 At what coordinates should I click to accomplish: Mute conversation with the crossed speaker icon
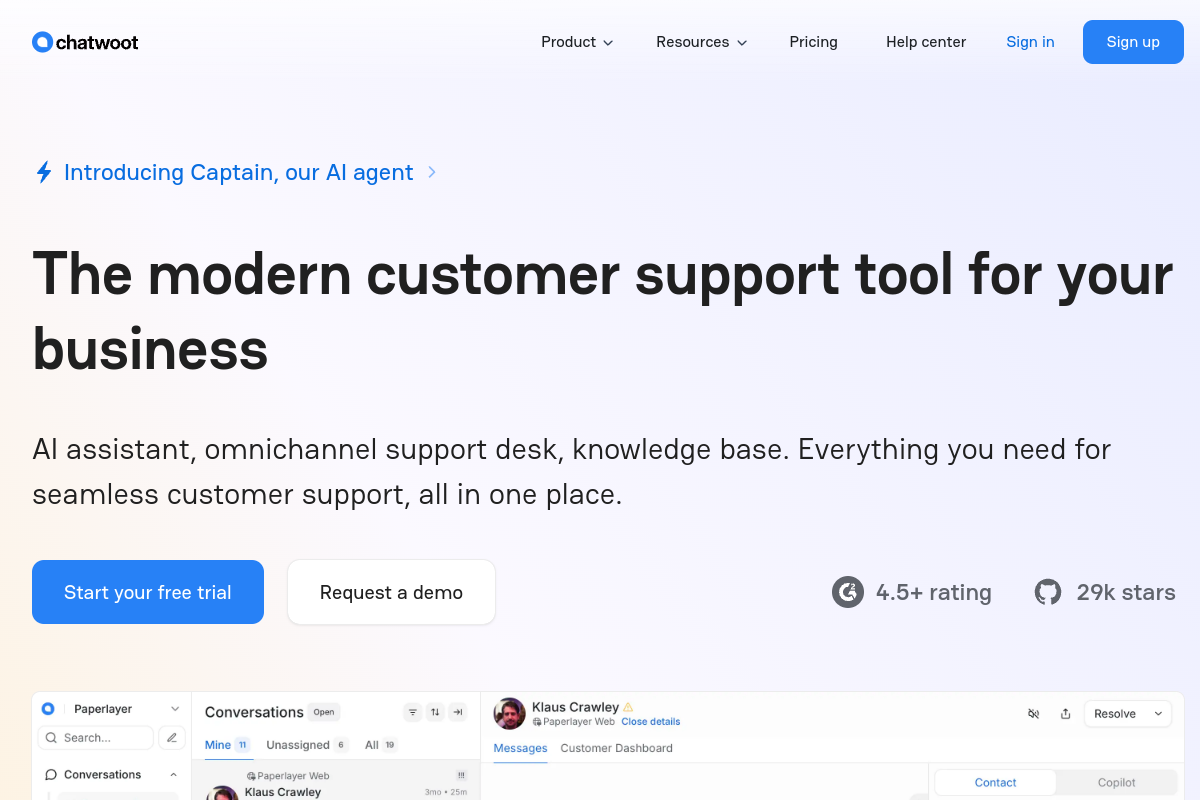click(1034, 714)
